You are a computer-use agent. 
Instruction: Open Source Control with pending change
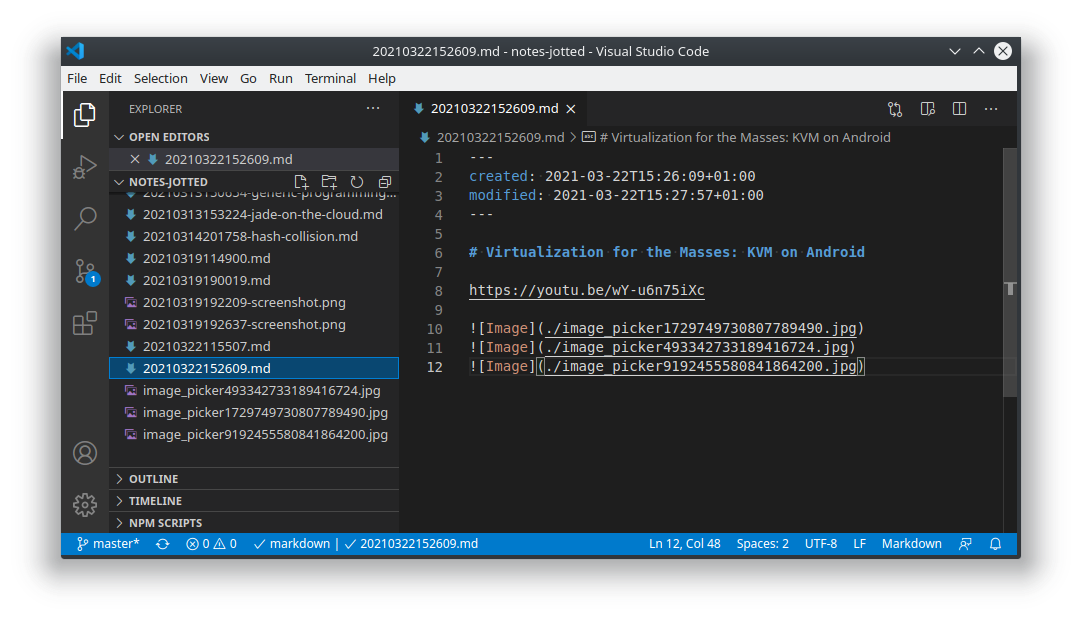click(x=85, y=271)
